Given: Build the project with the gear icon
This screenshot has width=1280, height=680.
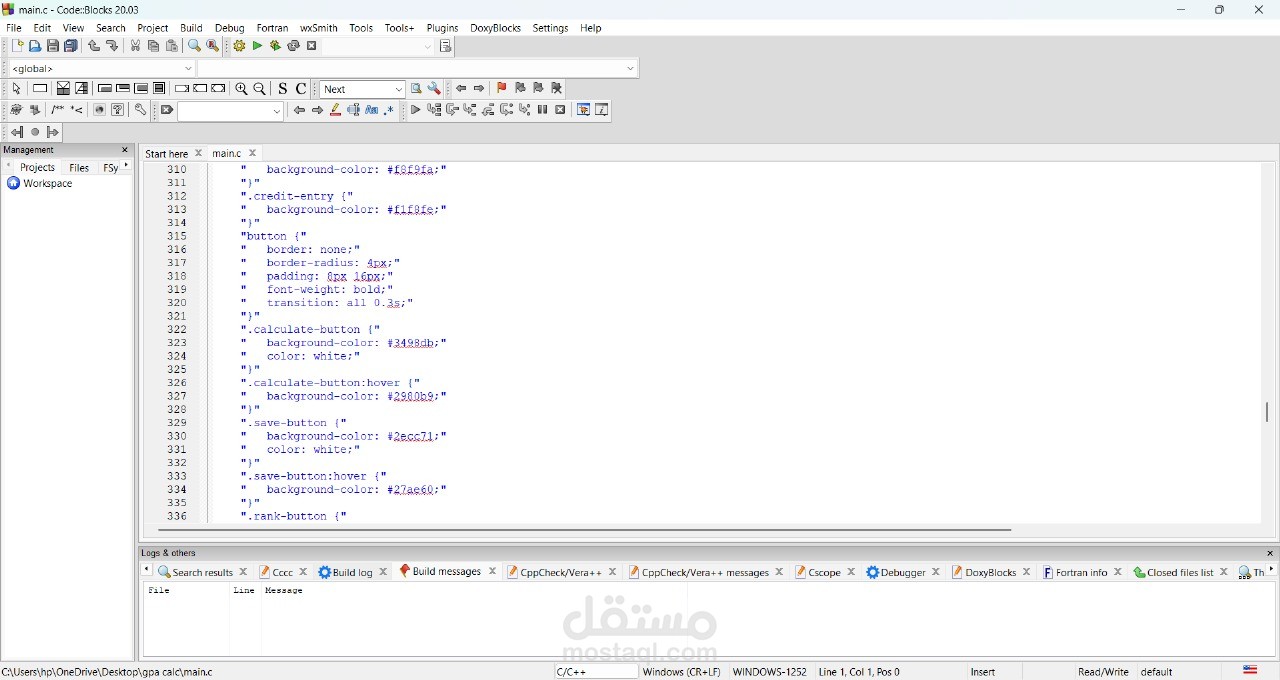Looking at the screenshot, I should (239, 46).
